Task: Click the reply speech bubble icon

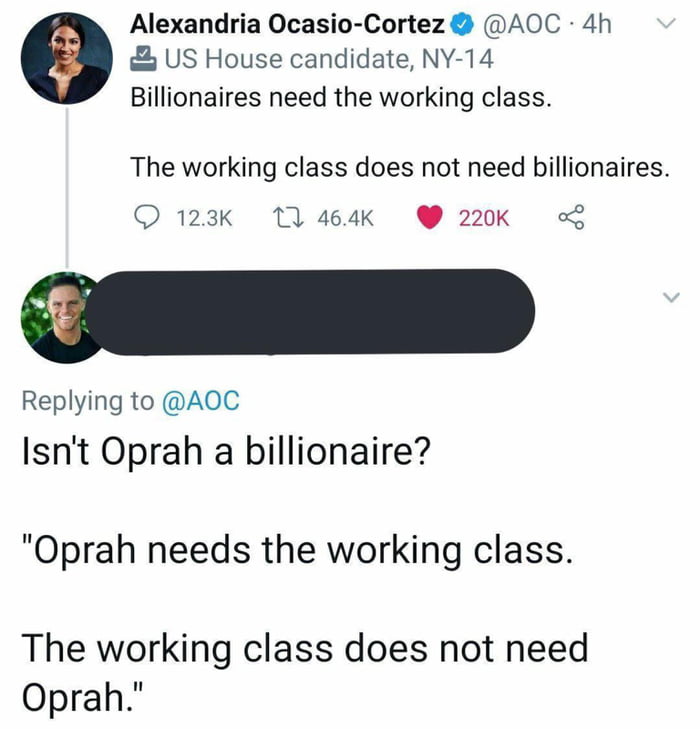Action: pos(146,217)
